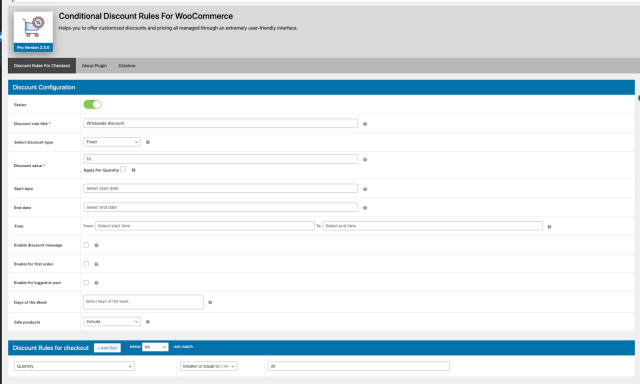Click the plugin cart logo icon
This screenshot has height=384, width=640.
coord(33,27)
